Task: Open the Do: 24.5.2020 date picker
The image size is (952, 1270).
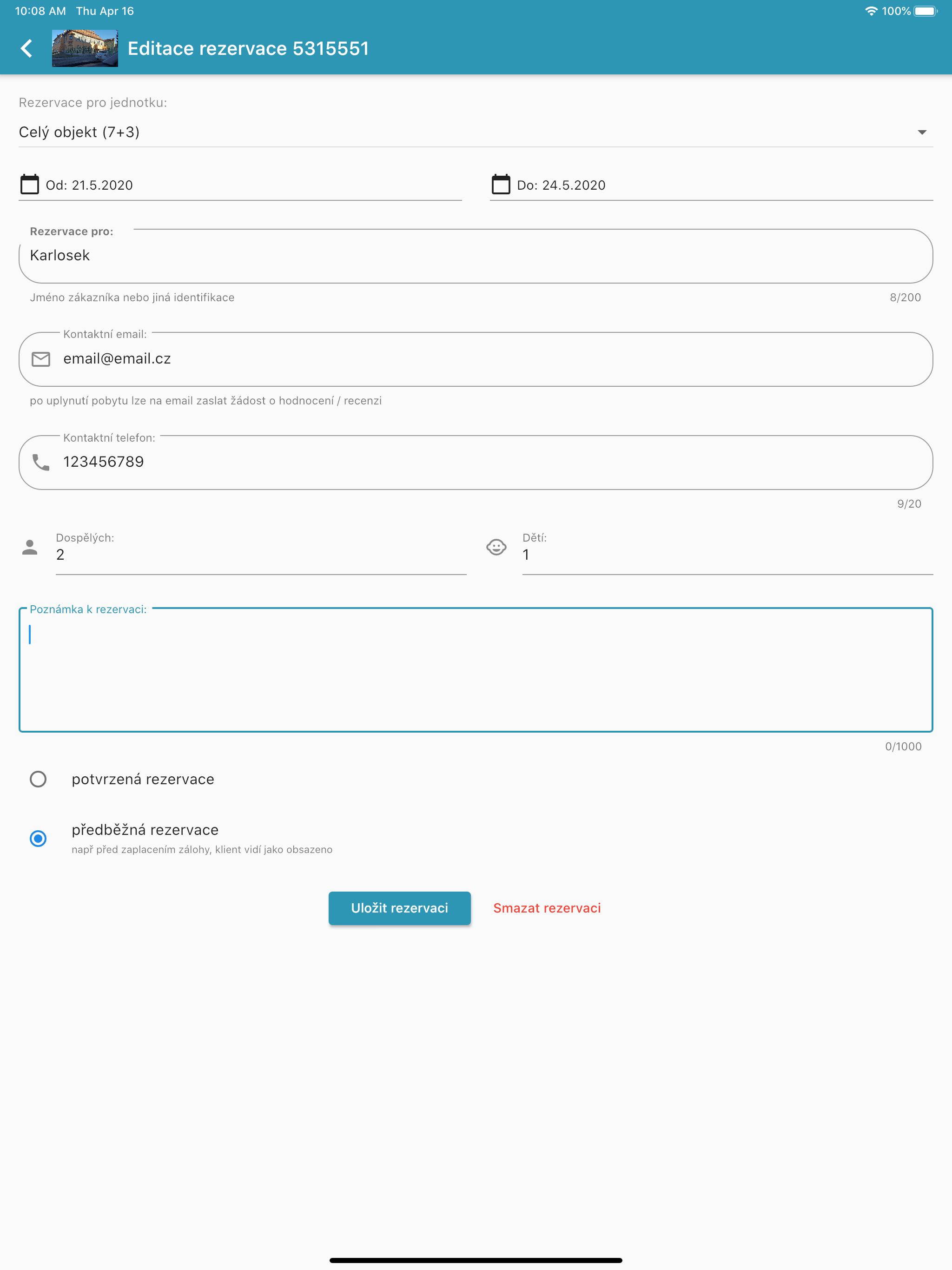Action: click(x=711, y=185)
